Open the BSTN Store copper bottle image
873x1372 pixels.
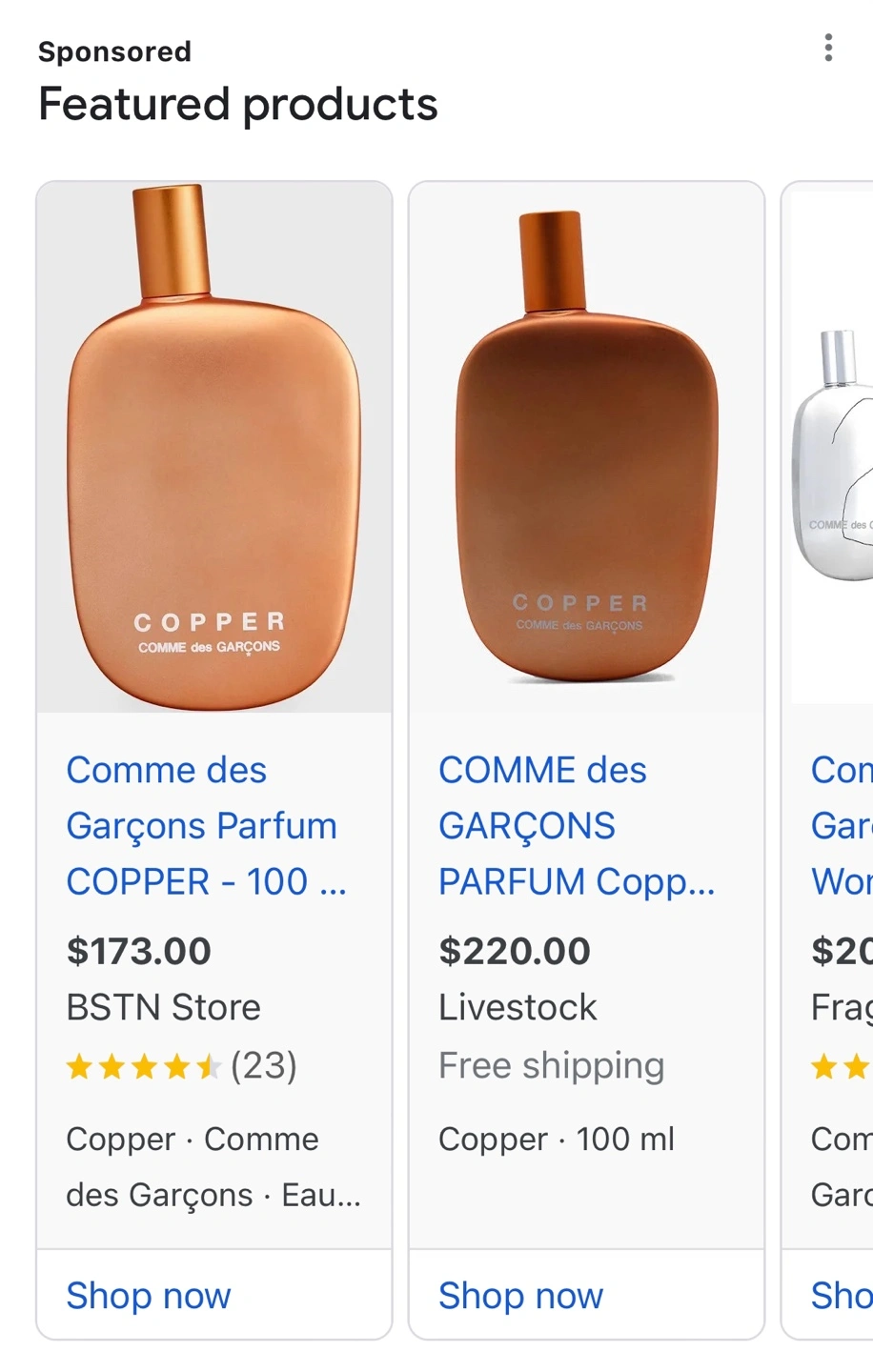(214, 448)
